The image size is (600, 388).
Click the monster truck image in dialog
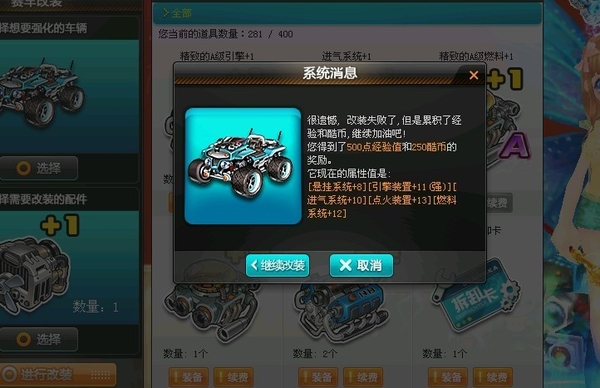(243, 166)
